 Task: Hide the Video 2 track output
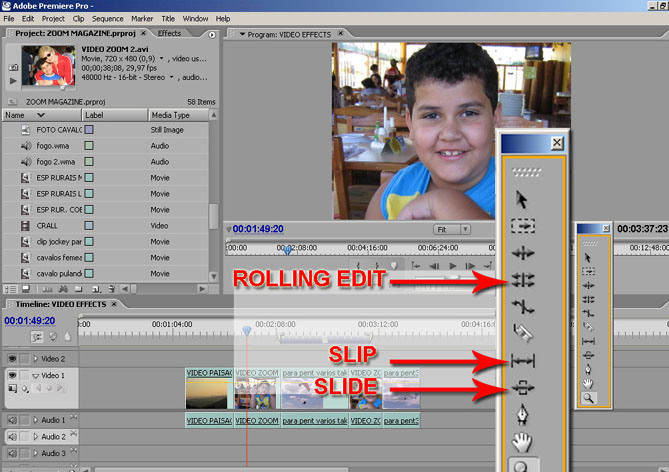(12, 358)
